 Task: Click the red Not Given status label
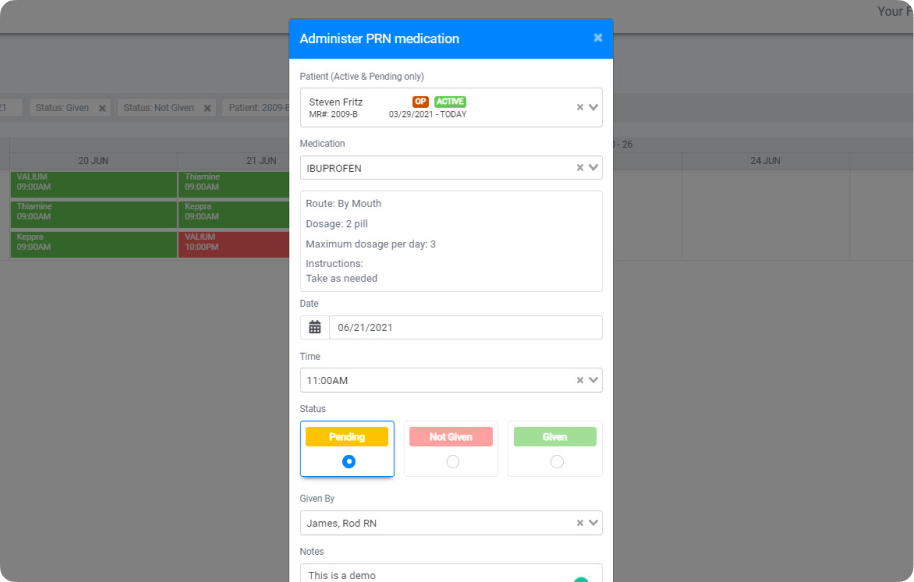coord(451,437)
